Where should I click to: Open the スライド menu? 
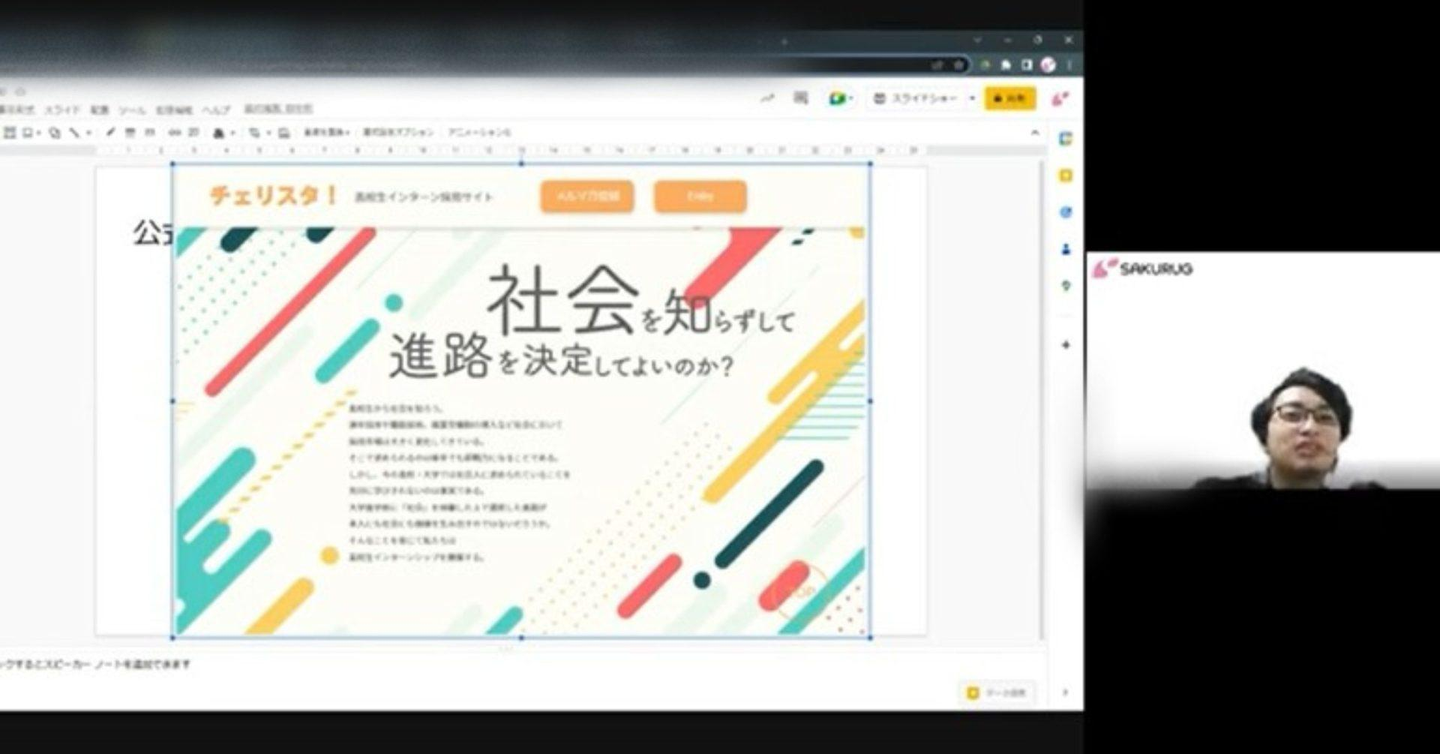62,109
